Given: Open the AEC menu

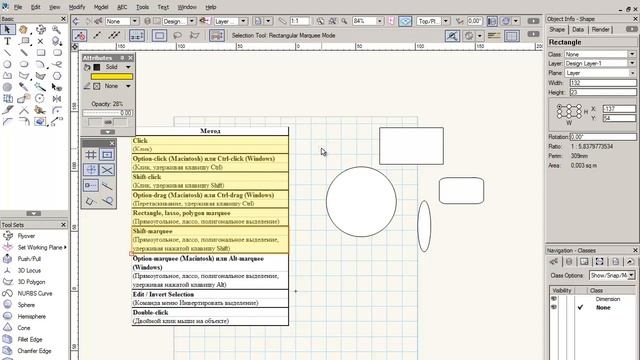Looking at the screenshot, I should coord(122,7).
